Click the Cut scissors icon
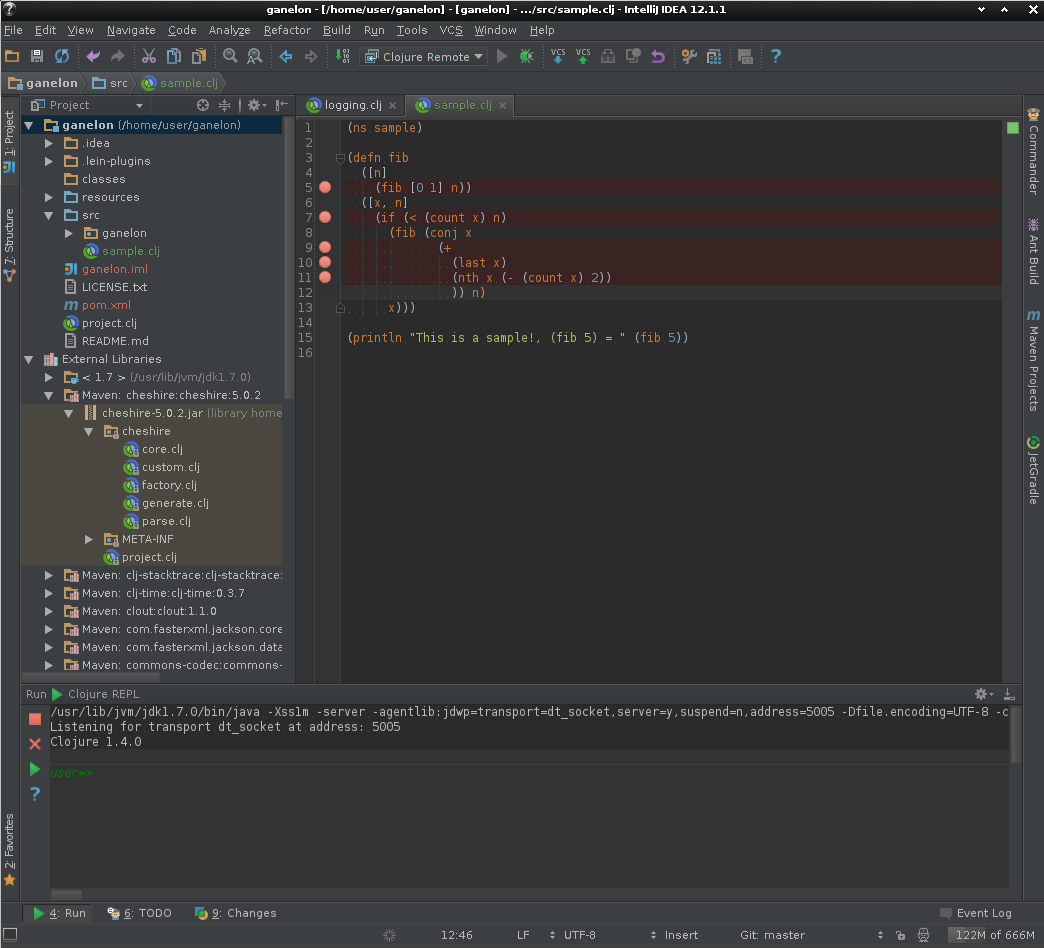This screenshot has height=948, width=1044. (x=148, y=57)
